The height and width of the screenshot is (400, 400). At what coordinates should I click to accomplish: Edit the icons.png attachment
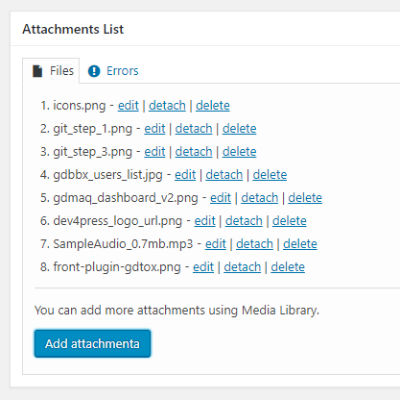click(128, 106)
